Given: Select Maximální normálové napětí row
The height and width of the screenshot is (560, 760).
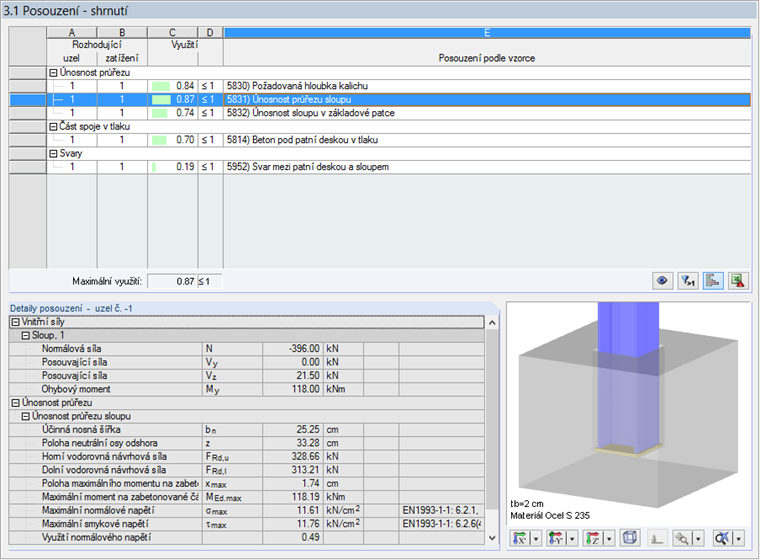Looking at the screenshot, I should pyautogui.click(x=247, y=511).
